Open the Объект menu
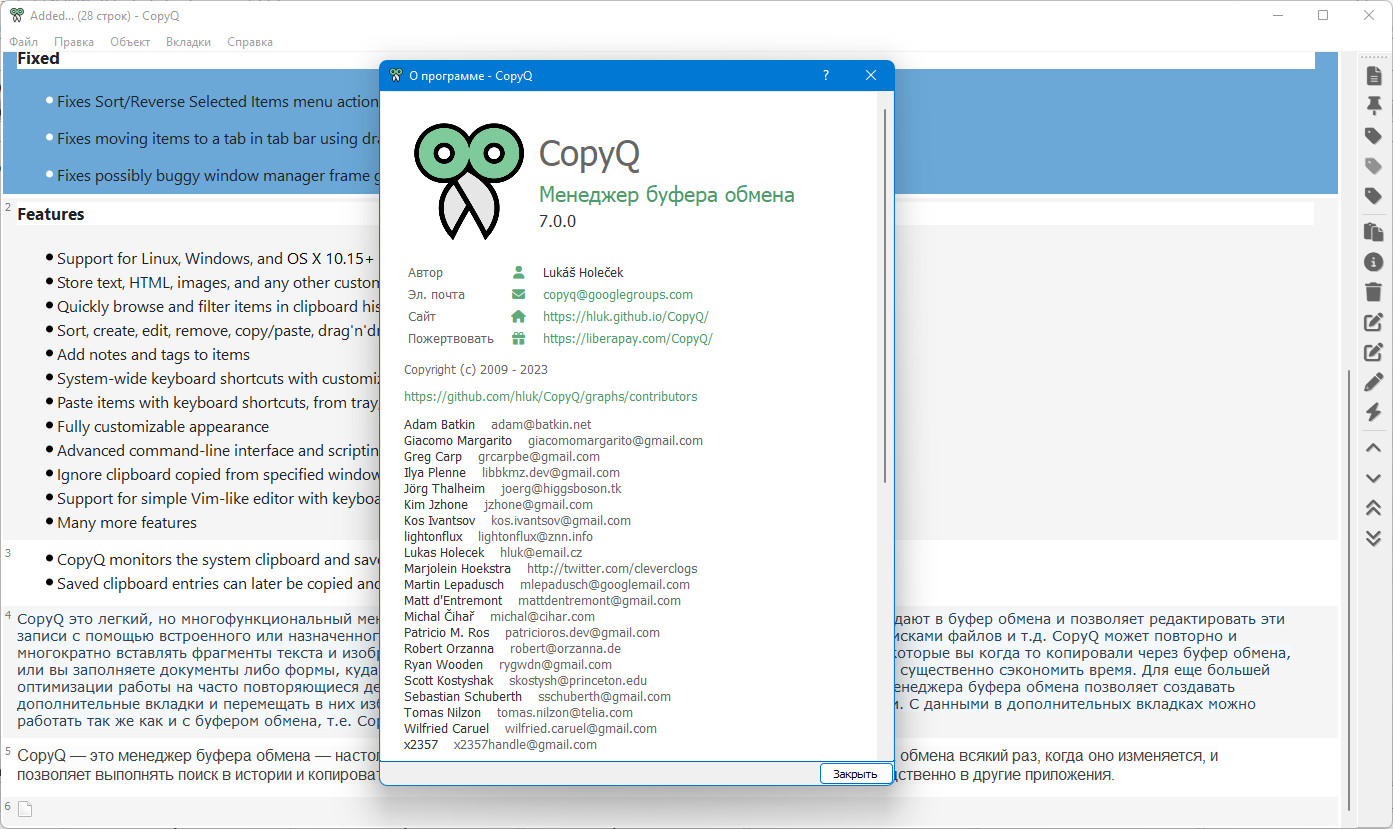This screenshot has height=829, width=1393. [x=130, y=42]
